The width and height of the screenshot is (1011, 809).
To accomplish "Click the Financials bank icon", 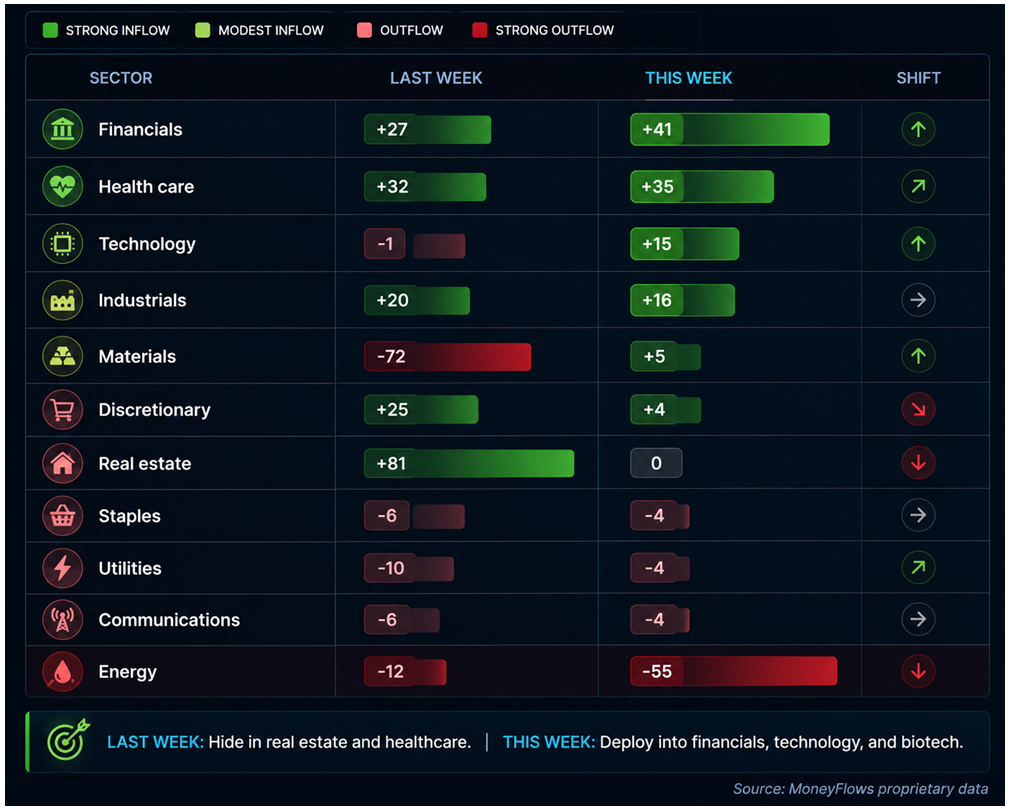I will pos(63,130).
